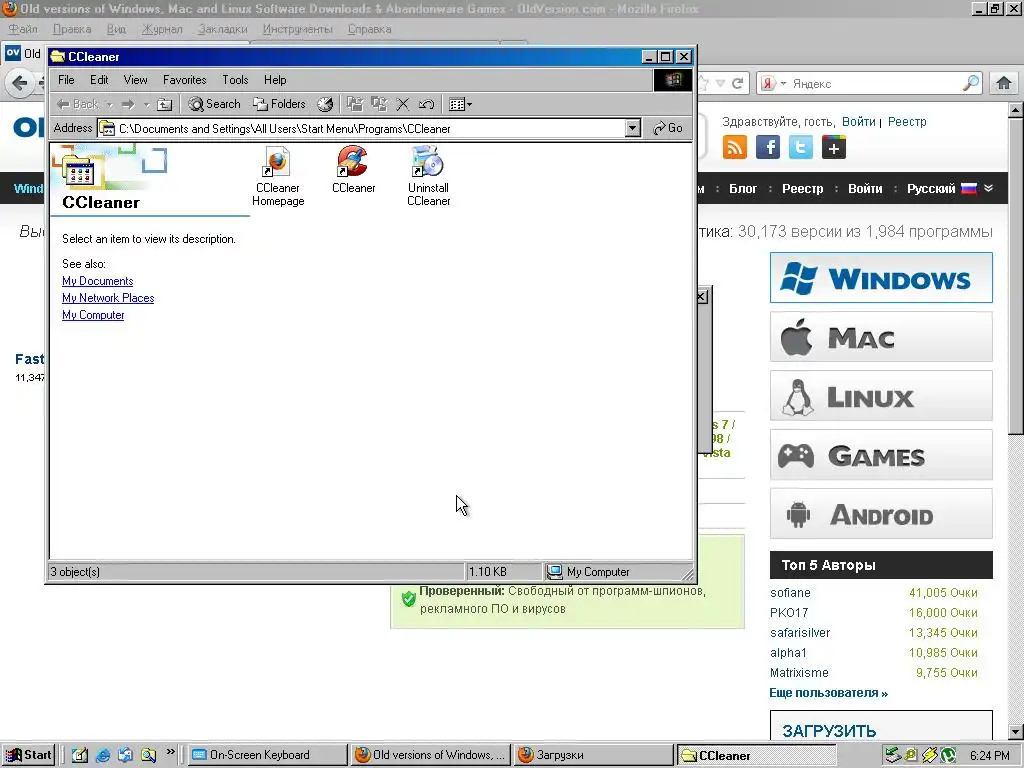Click the Windows category banner
The height and width of the screenshot is (768, 1024).
tap(881, 278)
